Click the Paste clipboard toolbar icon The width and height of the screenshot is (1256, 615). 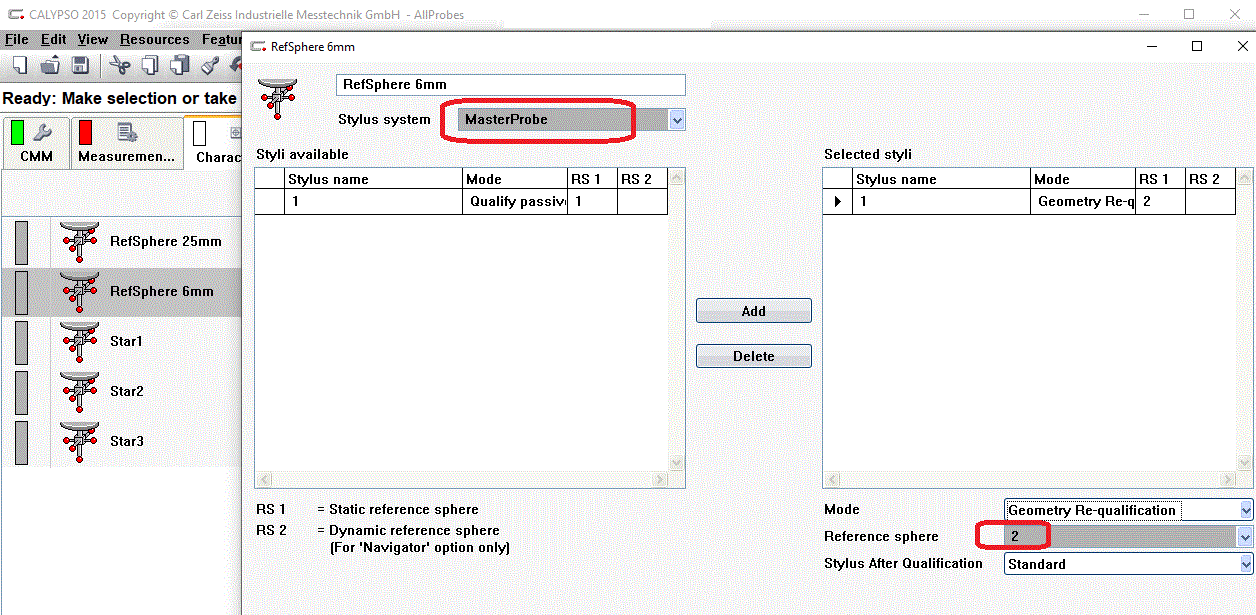(180, 66)
